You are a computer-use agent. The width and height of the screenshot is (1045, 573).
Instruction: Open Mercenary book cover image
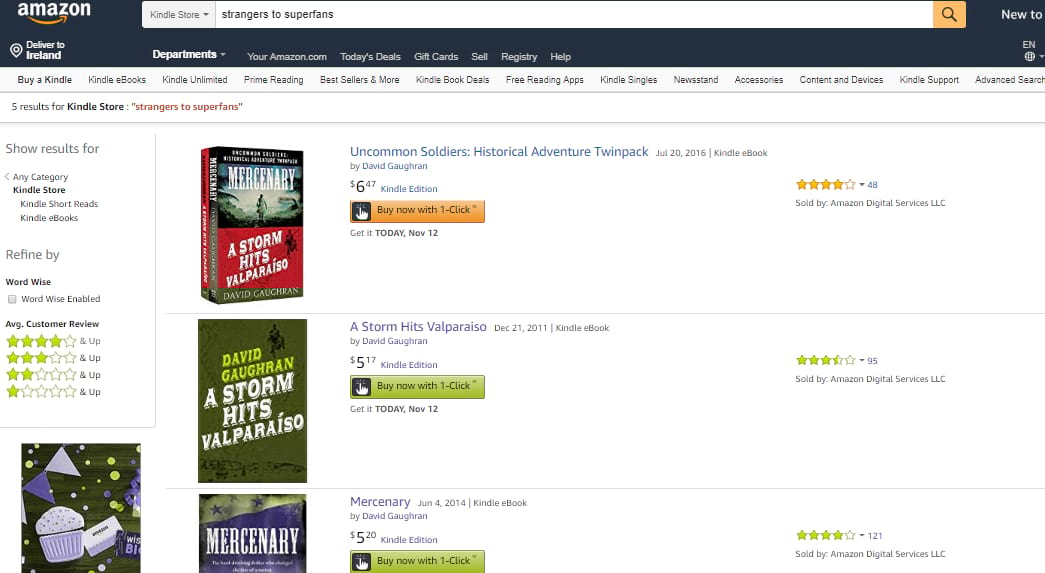[253, 533]
